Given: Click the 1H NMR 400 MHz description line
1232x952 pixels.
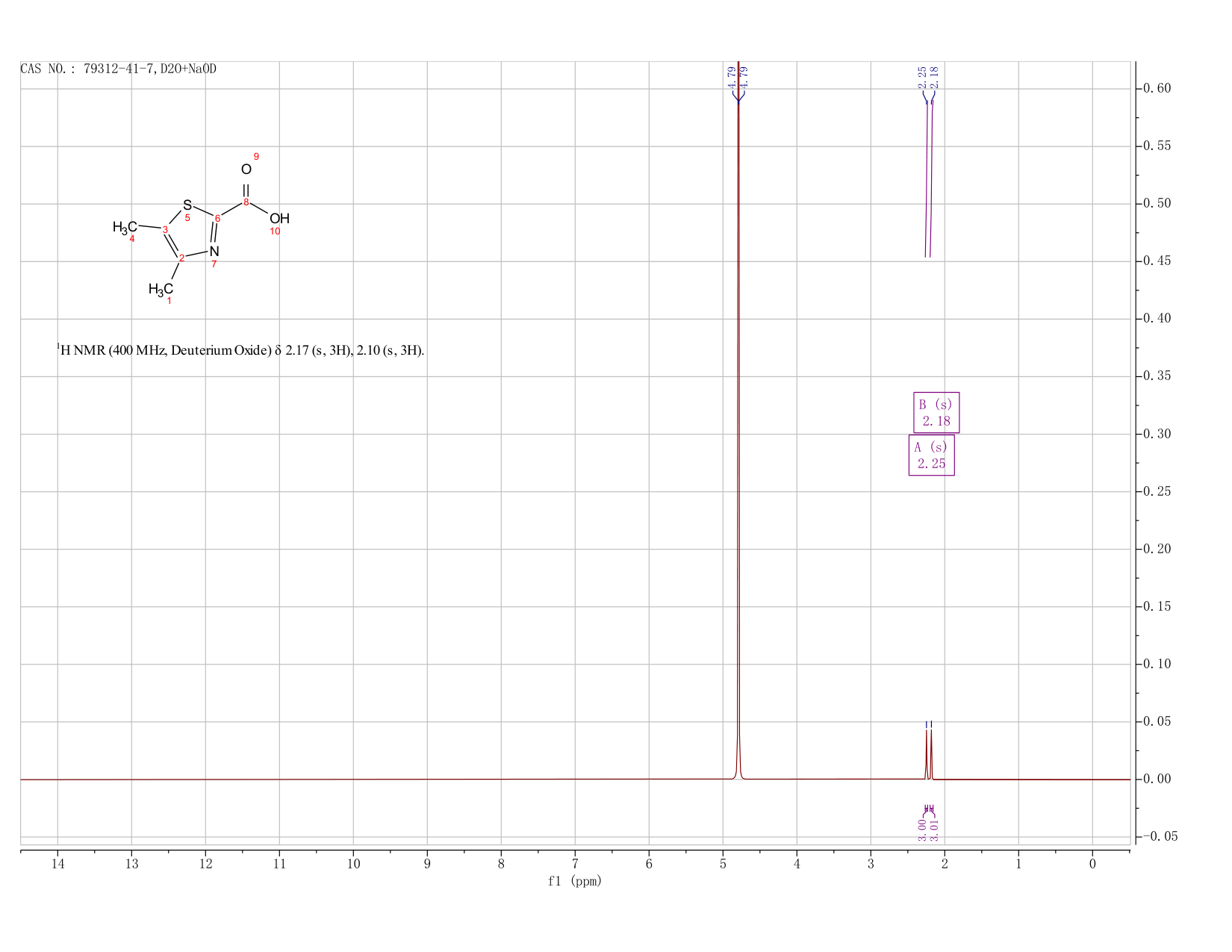Looking at the screenshot, I should pos(240,349).
